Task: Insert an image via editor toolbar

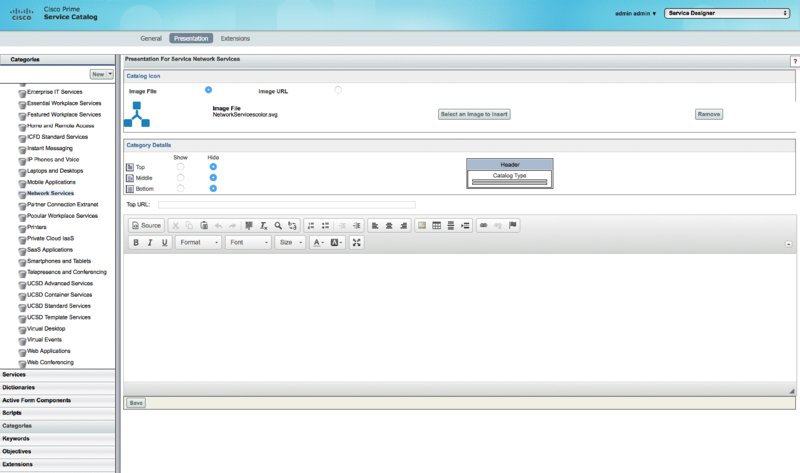Action: click(x=422, y=226)
